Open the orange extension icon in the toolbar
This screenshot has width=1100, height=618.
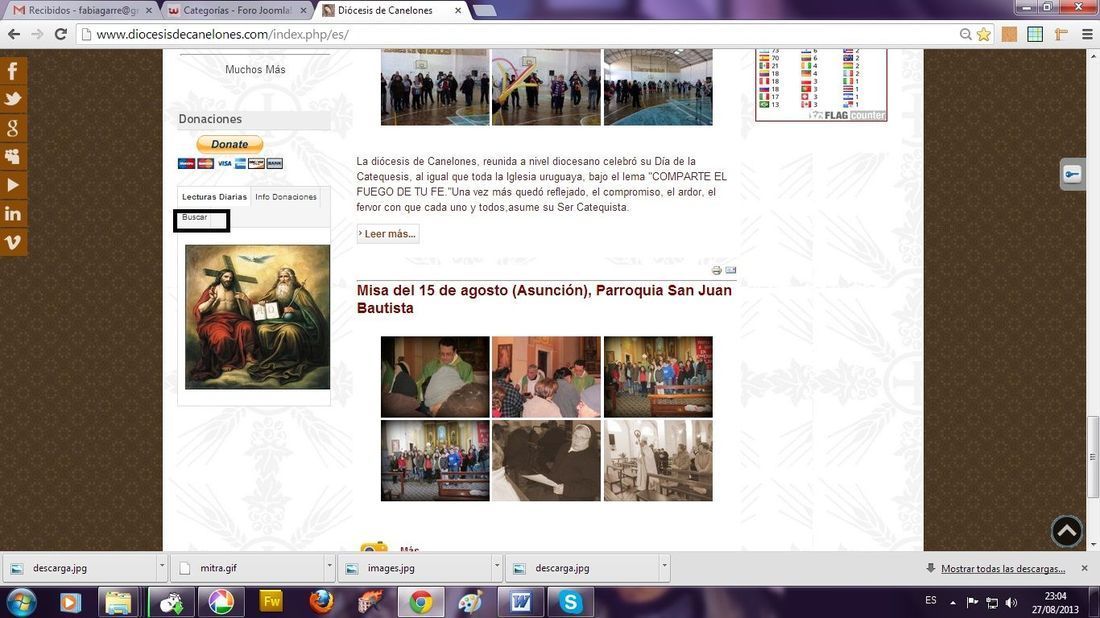pos(1009,34)
